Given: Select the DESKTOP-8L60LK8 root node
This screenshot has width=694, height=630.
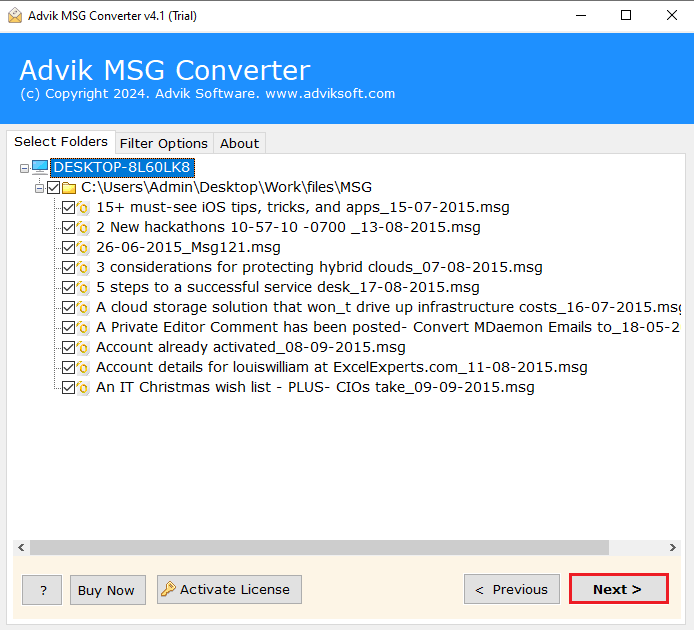Looking at the screenshot, I should (122, 167).
